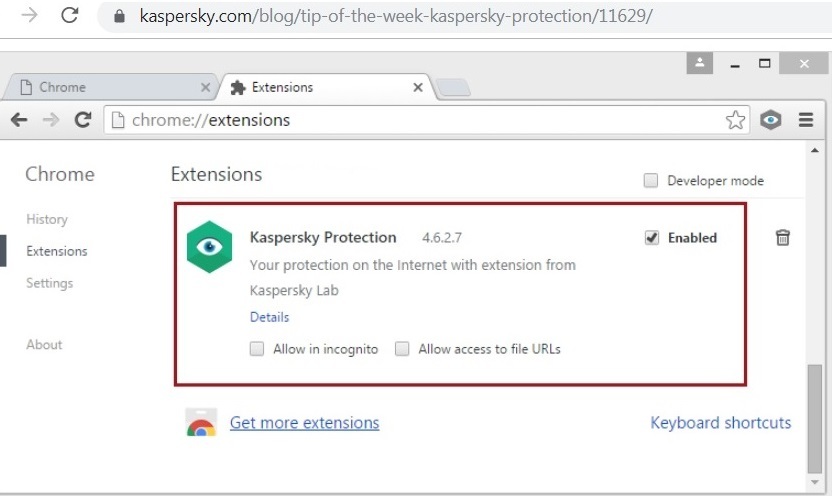Click the chrome://extensions address bar
This screenshot has width=834, height=496.
pos(420,120)
